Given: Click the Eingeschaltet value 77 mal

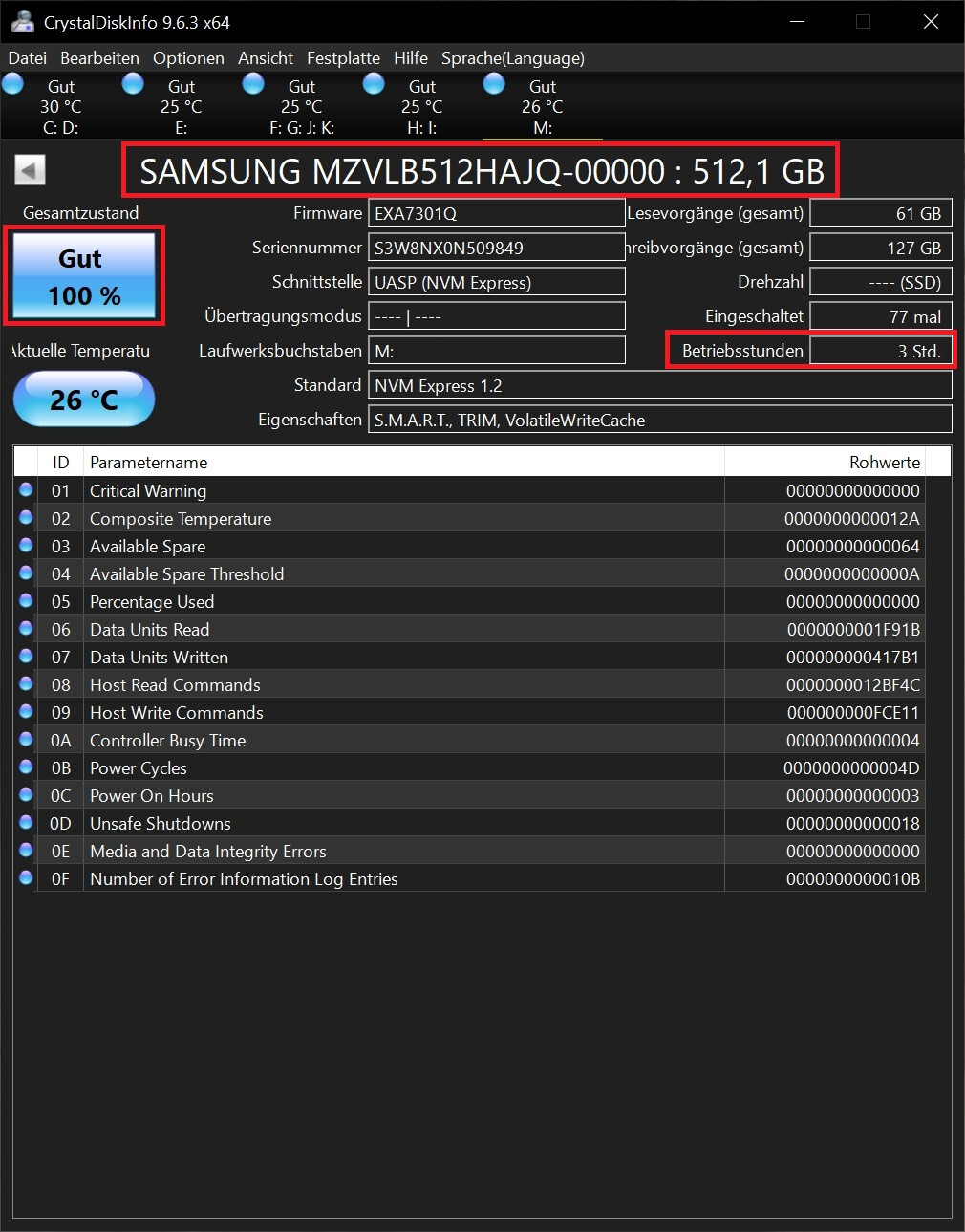Looking at the screenshot, I should click(881, 316).
